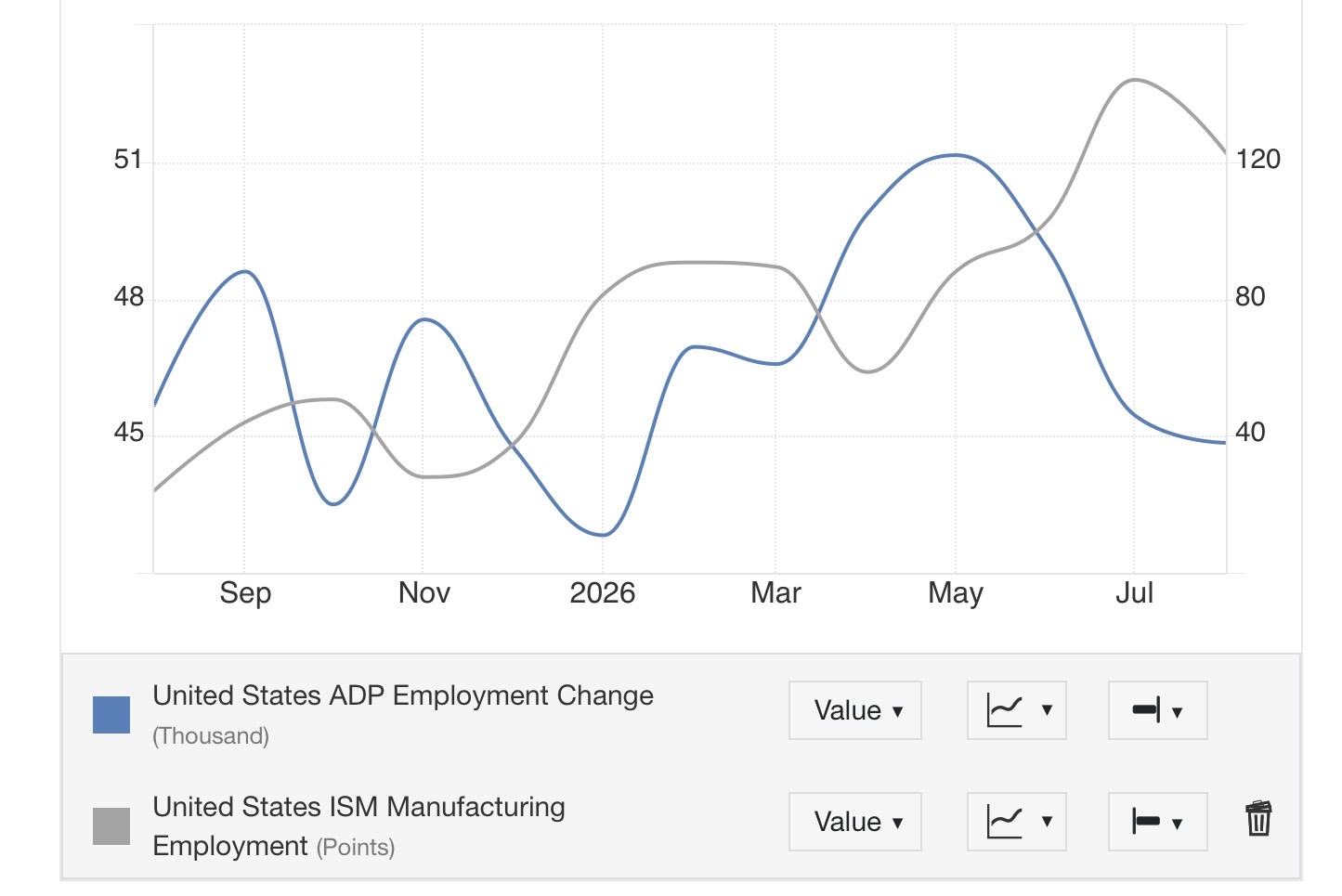Image resolution: width=1342 pixels, height=896 pixels.
Task: Click the blue line trough near 2026
Action: point(603,535)
